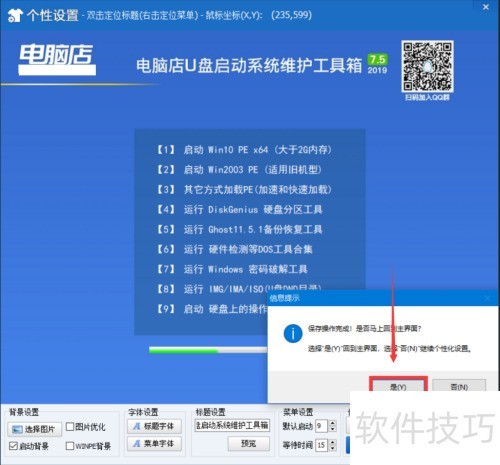This screenshot has width=500, height=465.
Task: Enable the WINPE背景 checkbox
Action: tap(70, 446)
